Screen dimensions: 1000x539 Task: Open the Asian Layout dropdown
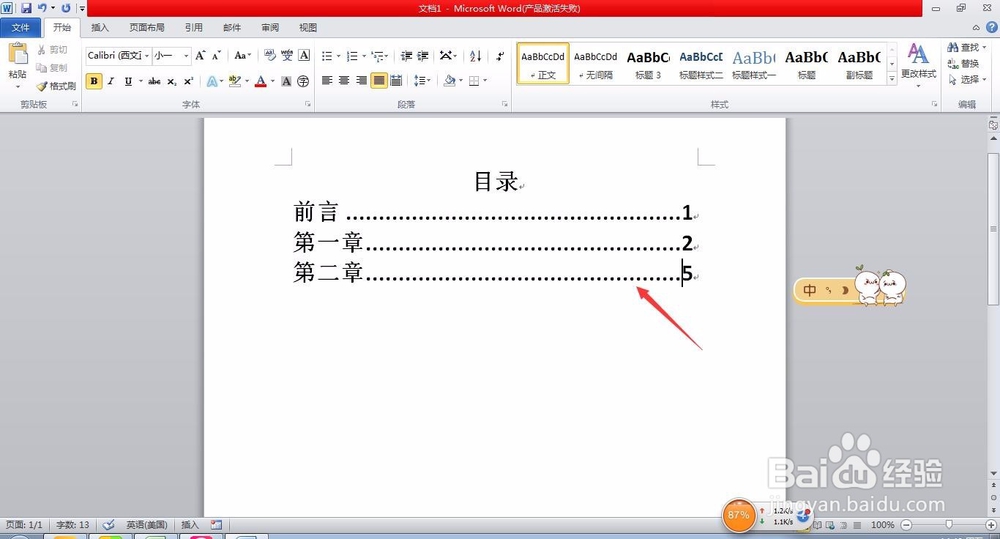[x=448, y=55]
